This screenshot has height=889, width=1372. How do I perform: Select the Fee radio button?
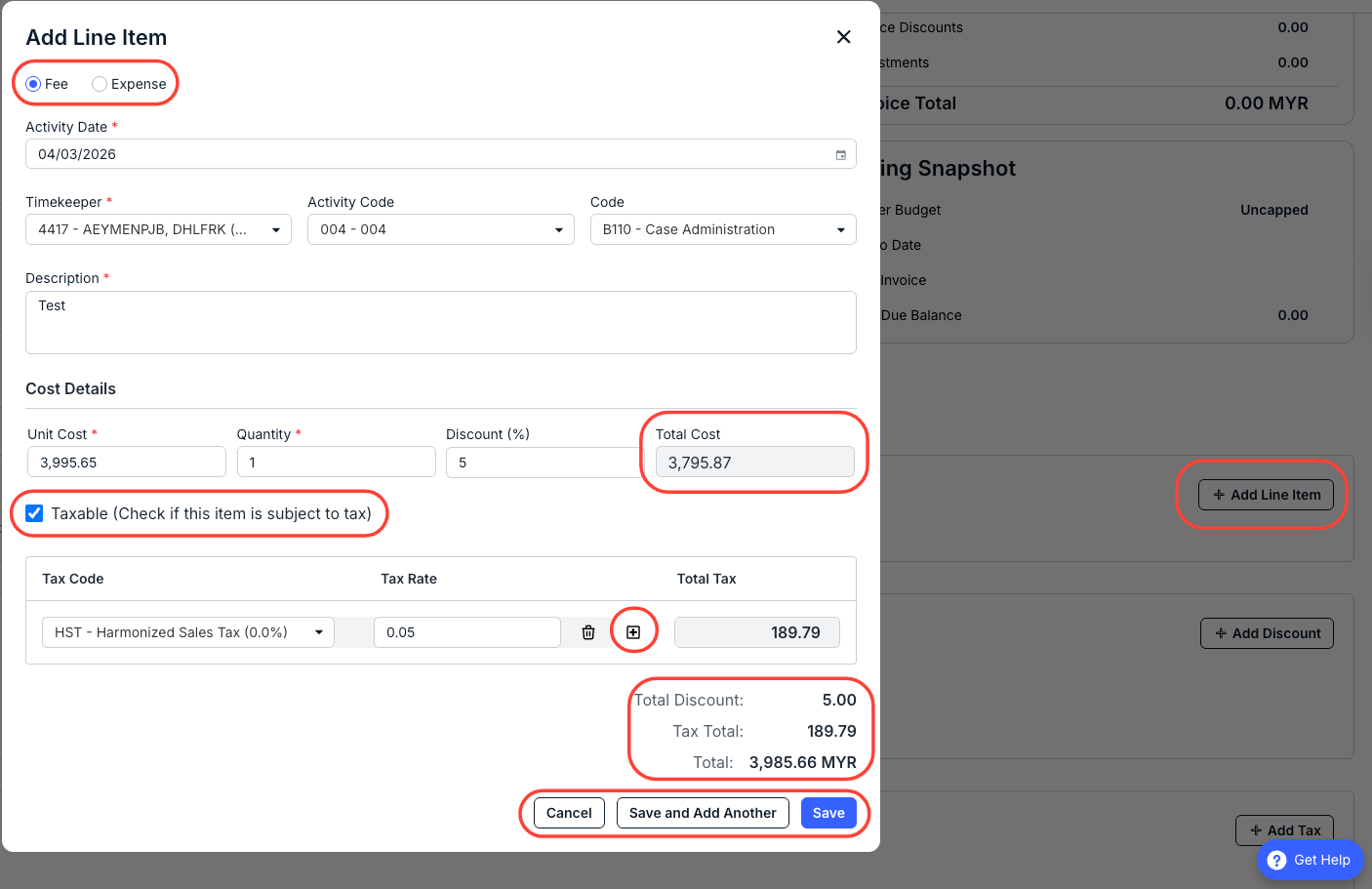click(33, 84)
